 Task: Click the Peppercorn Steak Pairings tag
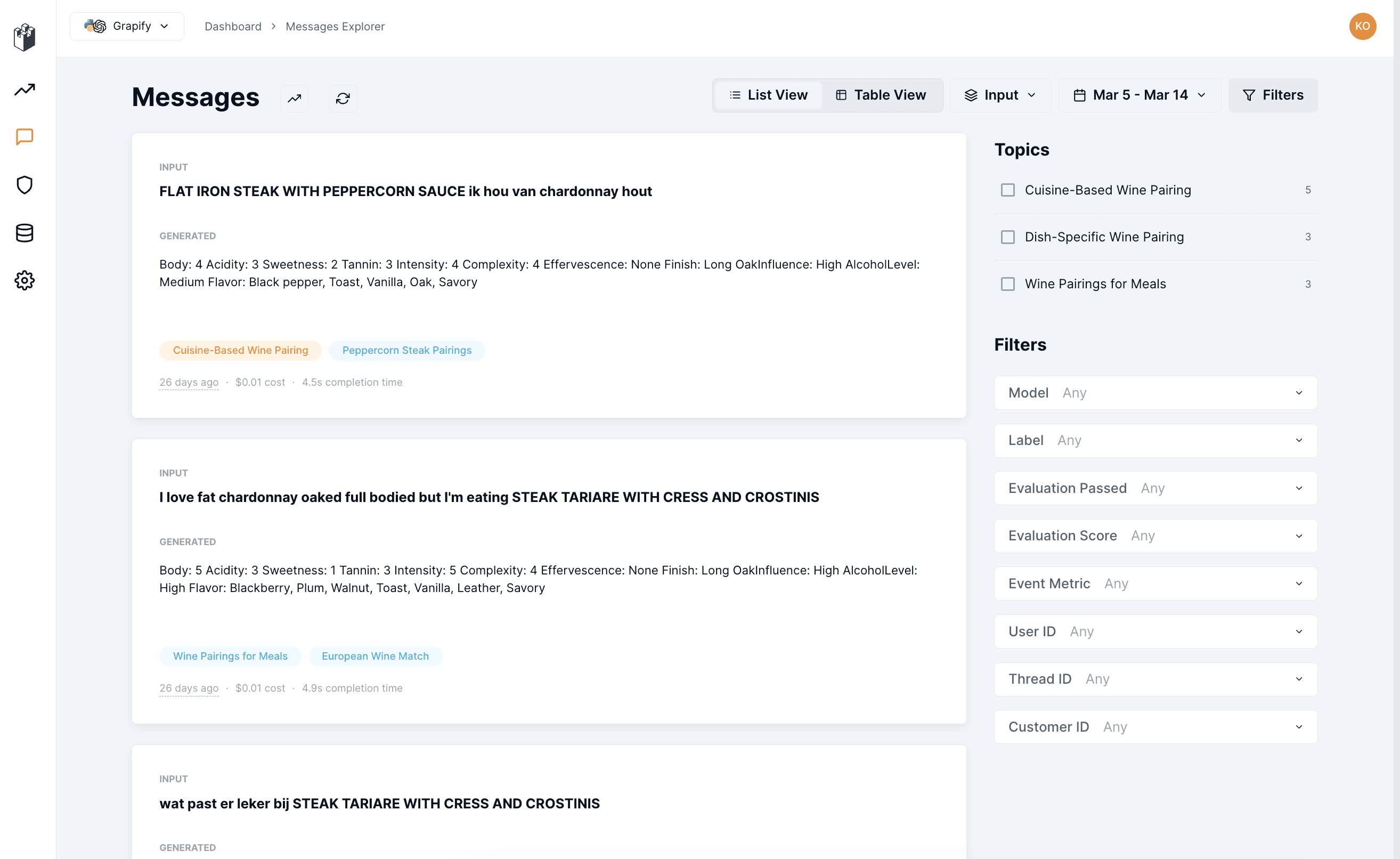pos(407,350)
